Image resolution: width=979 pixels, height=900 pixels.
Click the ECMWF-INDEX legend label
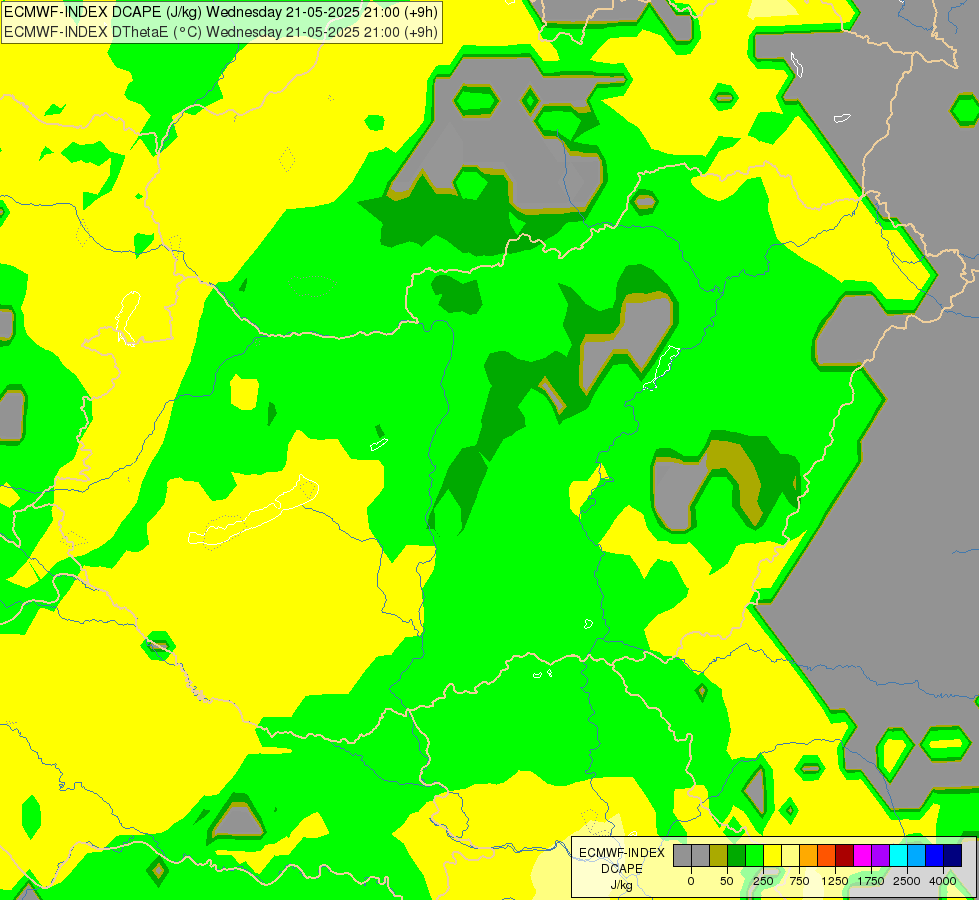[622, 853]
